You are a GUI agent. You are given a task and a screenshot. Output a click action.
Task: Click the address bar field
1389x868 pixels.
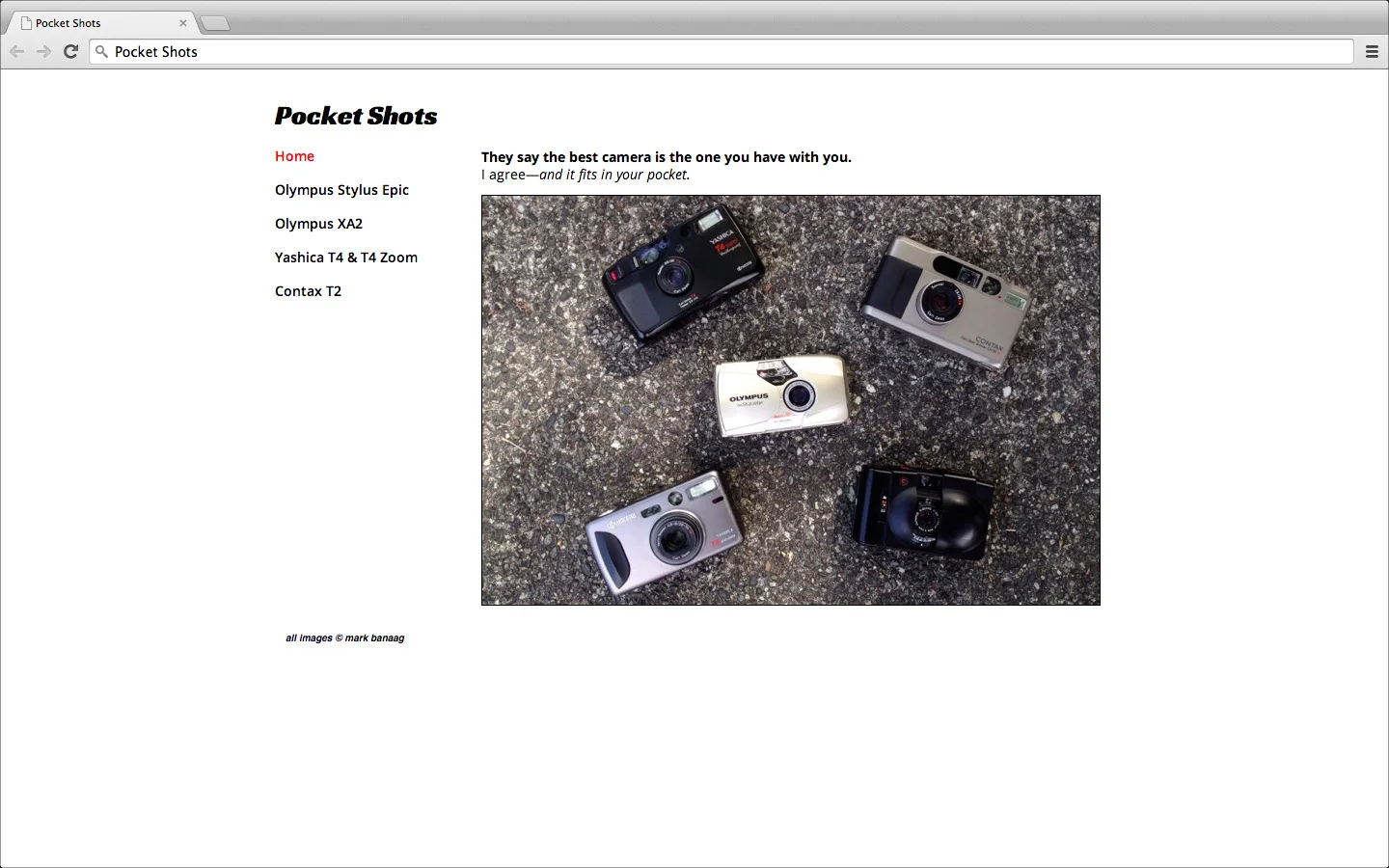pyautogui.click(x=722, y=52)
